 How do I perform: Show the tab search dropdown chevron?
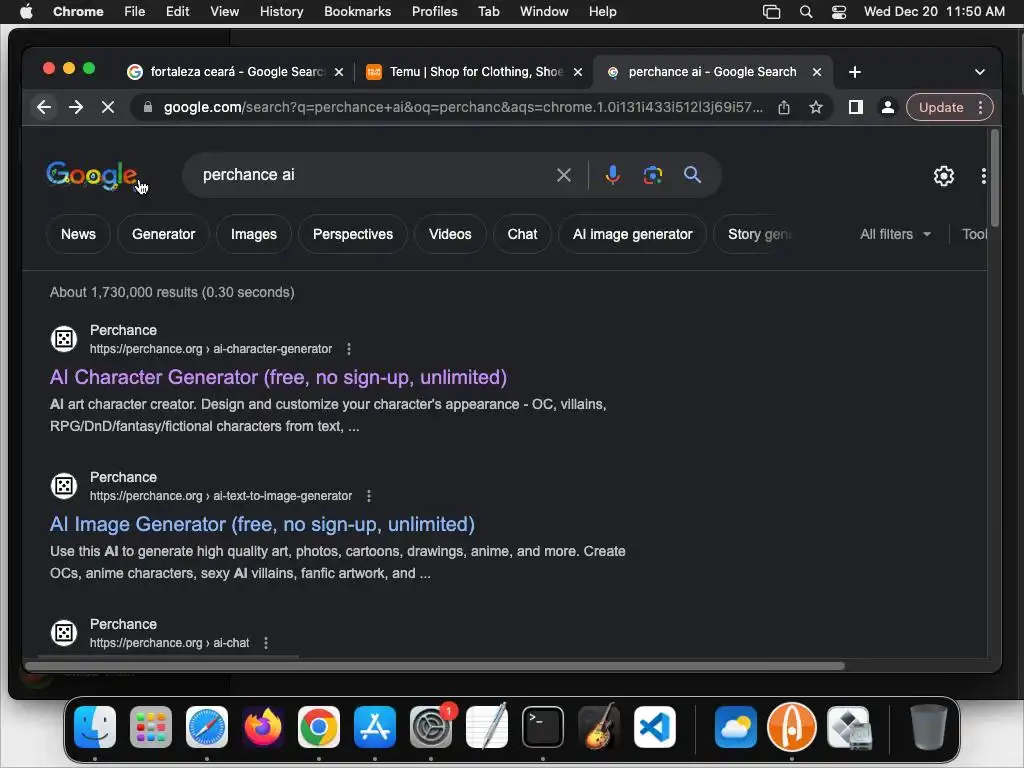[980, 72]
